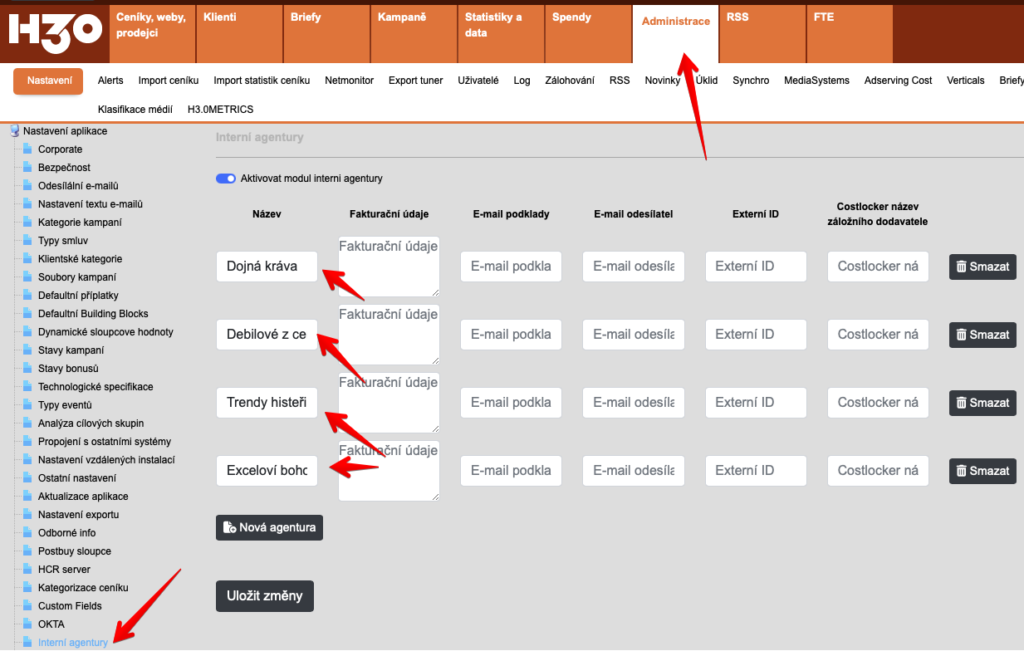Open Import ceníku submenu item
1024x651 pixels.
168,81
